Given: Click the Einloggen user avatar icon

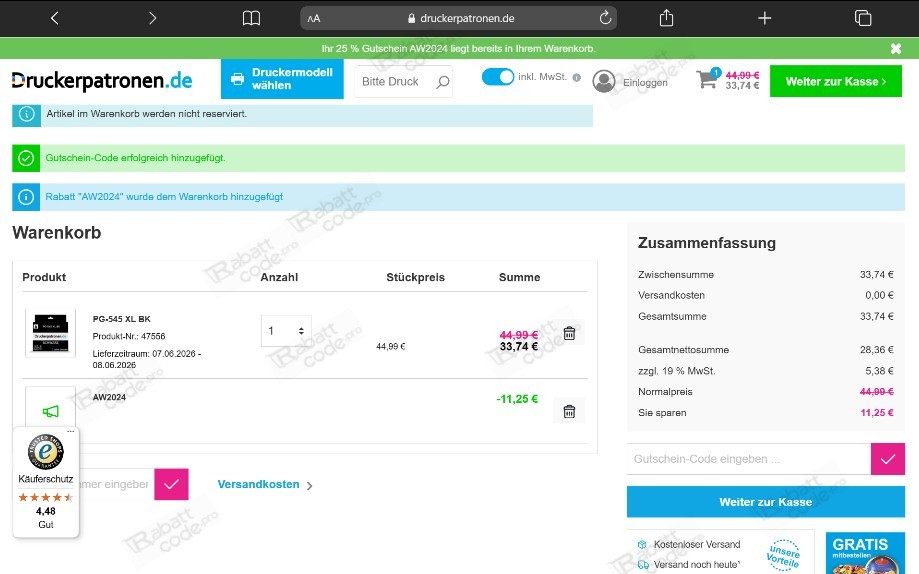Looking at the screenshot, I should tap(604, 81).
